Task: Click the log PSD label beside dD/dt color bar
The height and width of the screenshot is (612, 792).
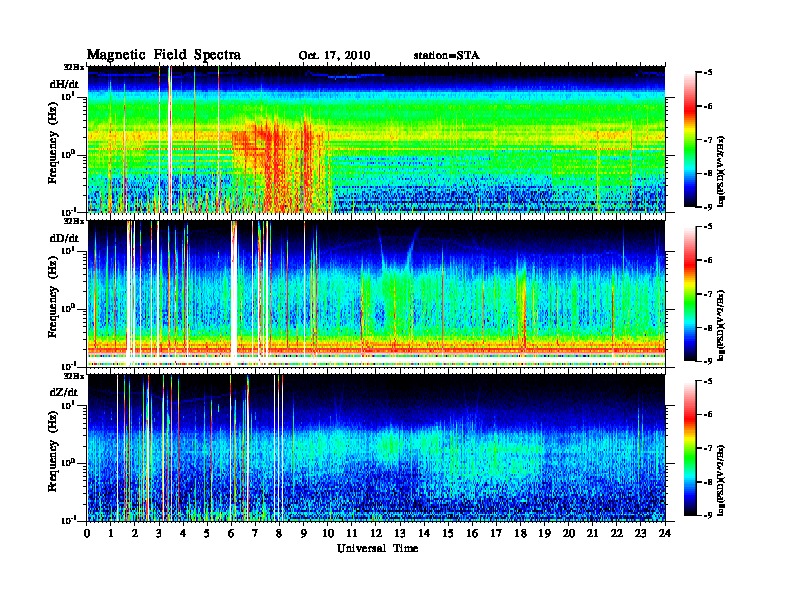Action: point(723,325)
